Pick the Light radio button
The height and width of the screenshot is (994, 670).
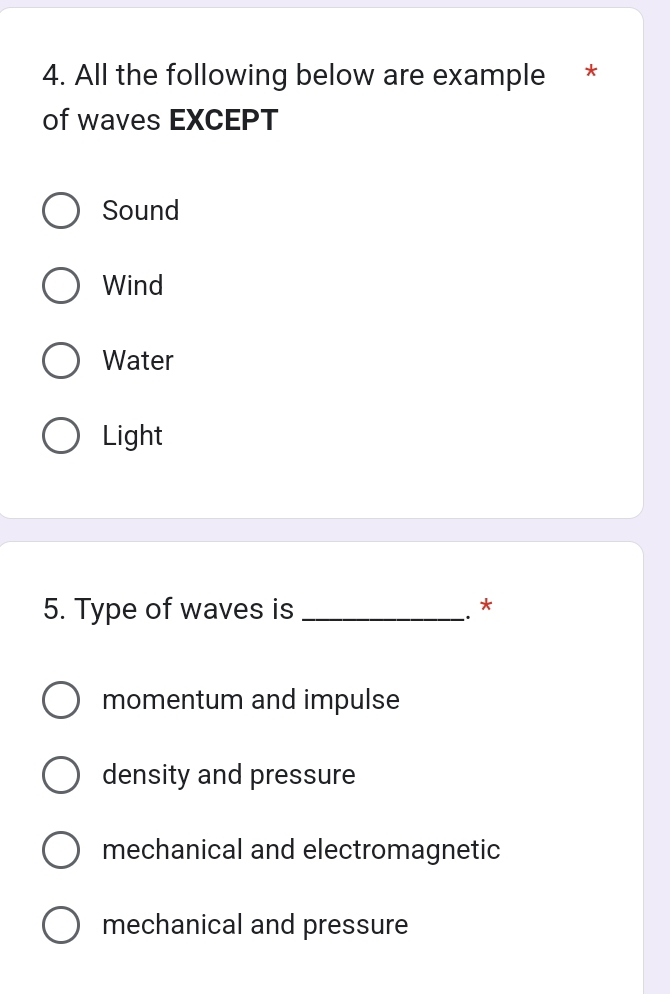point(61,436)
